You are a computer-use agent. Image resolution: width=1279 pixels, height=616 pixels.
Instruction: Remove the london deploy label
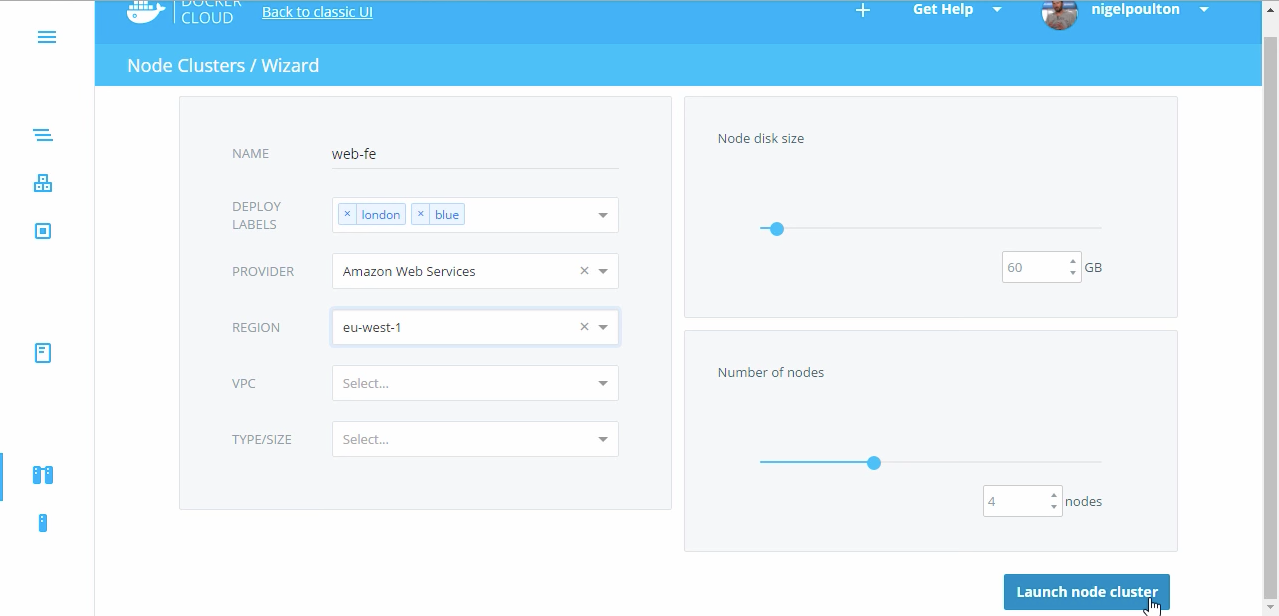pos(347,215)
